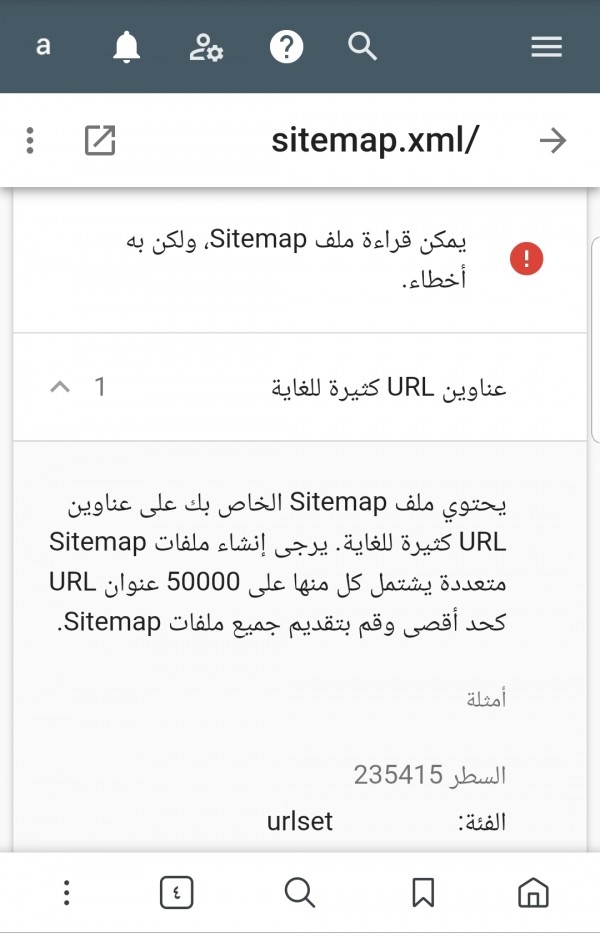
Task: Open users and permissions settings
Action: pyautogui.click(x=206, y=47)
